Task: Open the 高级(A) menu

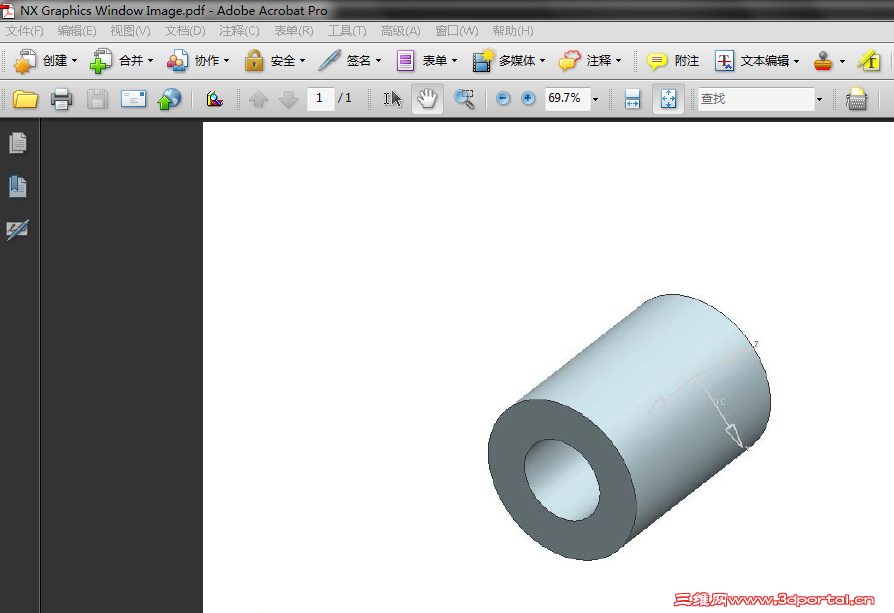Action: 401,31
